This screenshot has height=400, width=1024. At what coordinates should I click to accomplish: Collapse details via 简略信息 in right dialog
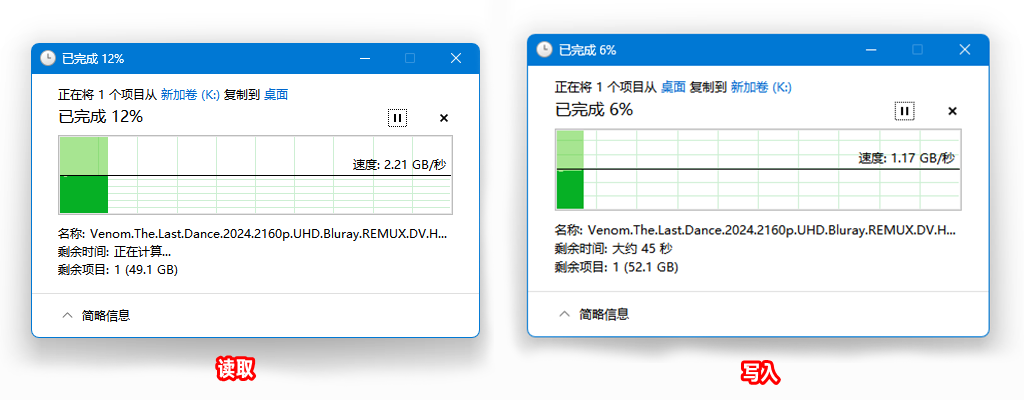pos(594,314)
